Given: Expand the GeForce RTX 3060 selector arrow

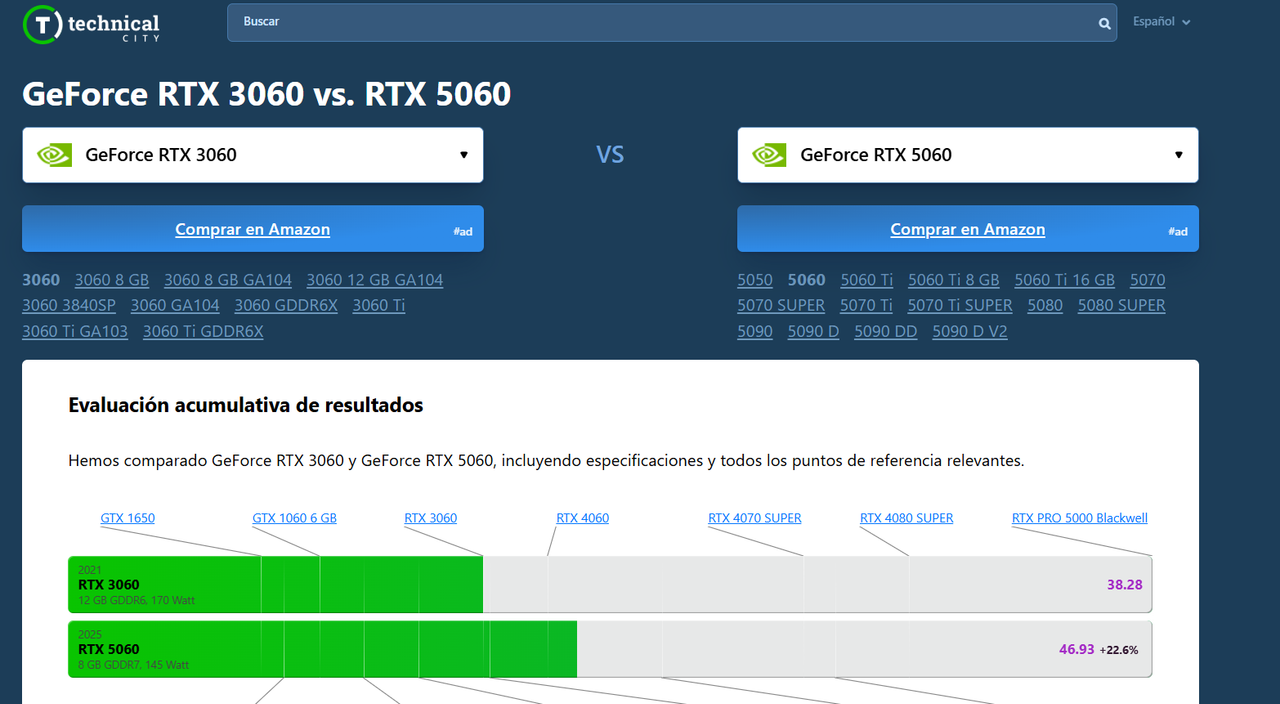Looking at the screenshot, I should [x=464, y=155].
